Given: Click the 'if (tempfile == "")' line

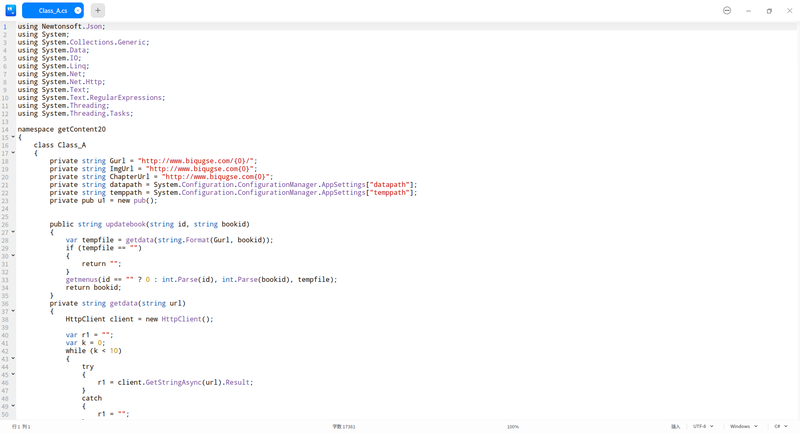Looking at the screenshot, I should pos(104,248).
